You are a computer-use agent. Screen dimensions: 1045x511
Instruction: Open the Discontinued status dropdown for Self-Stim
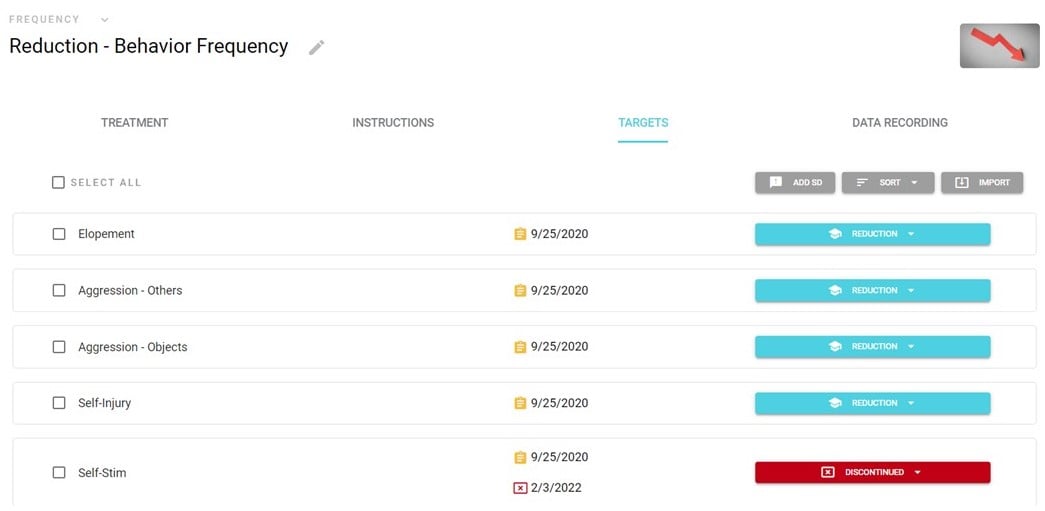[x=873, y=472]
